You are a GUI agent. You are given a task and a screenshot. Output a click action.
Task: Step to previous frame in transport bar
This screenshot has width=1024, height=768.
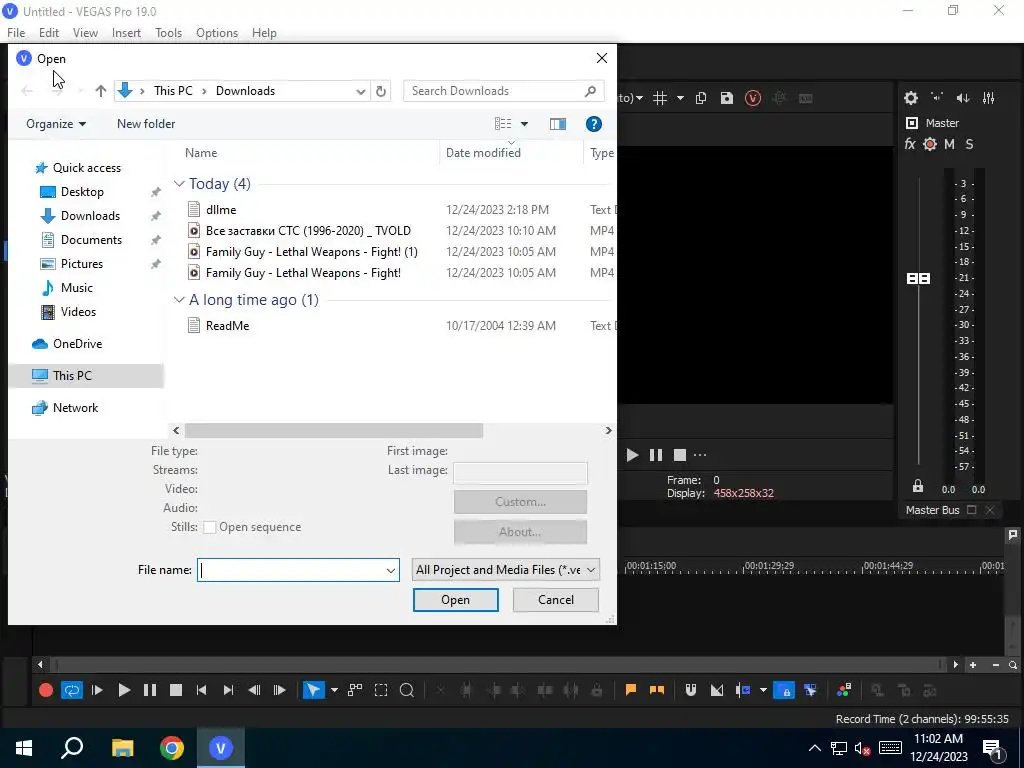click(255, 690)
